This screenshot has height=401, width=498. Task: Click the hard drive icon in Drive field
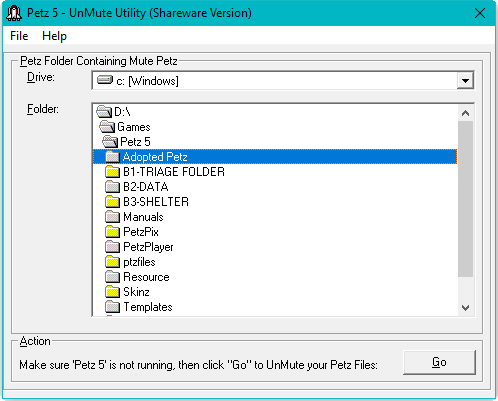click(105, 80)
